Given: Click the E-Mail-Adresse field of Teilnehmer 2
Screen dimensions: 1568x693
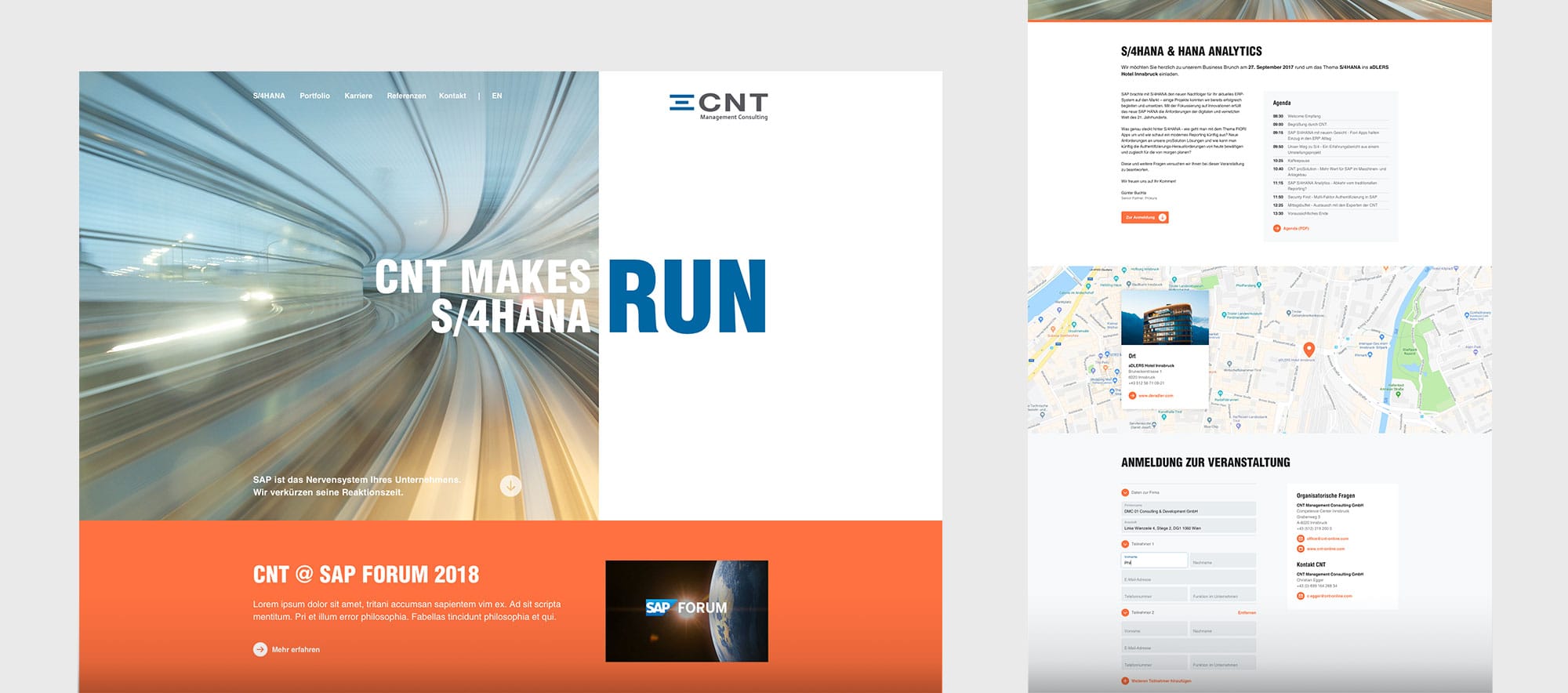Looking at the screenshot, I should coord(1189,645).
